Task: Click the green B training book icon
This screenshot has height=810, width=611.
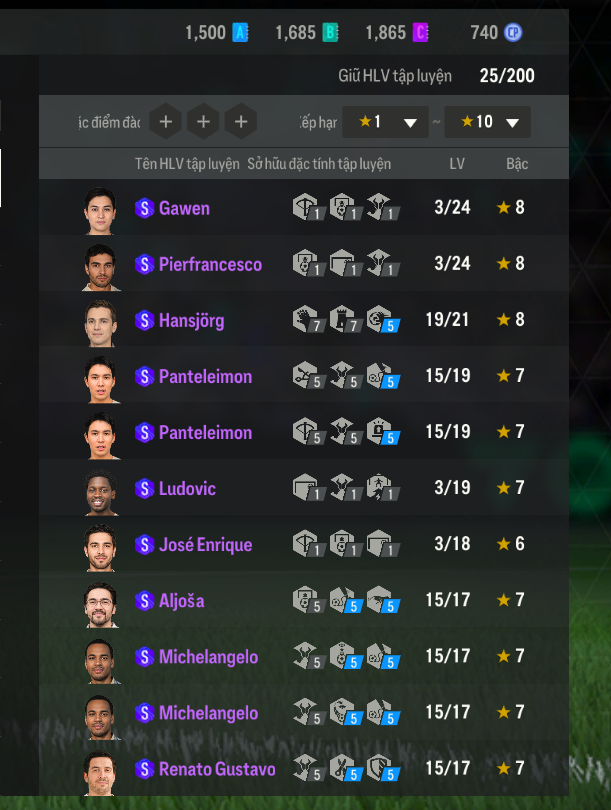Action: click(331, 33)
